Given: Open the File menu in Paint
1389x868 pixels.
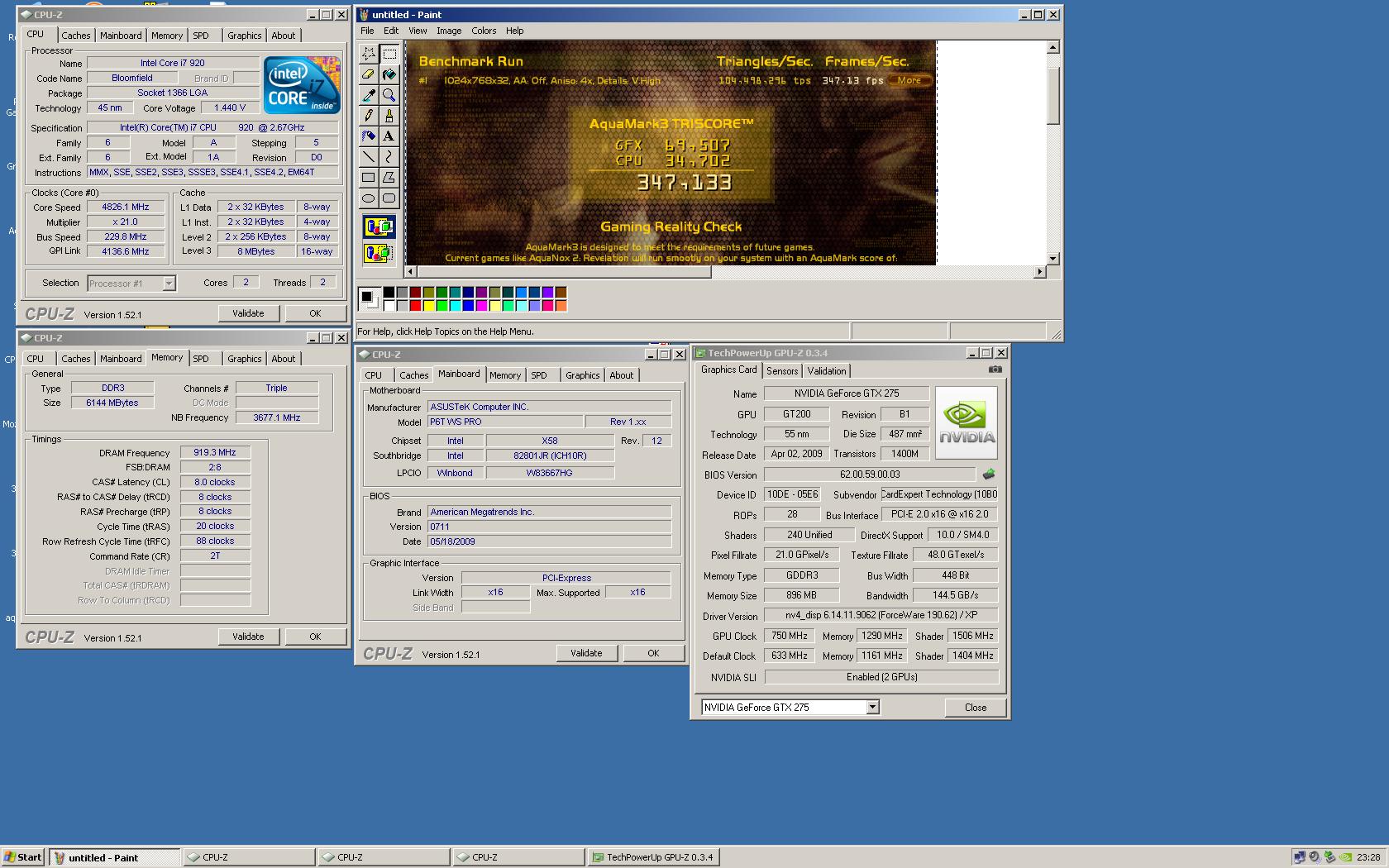Looking at the screenshot, I should [367, 31].
